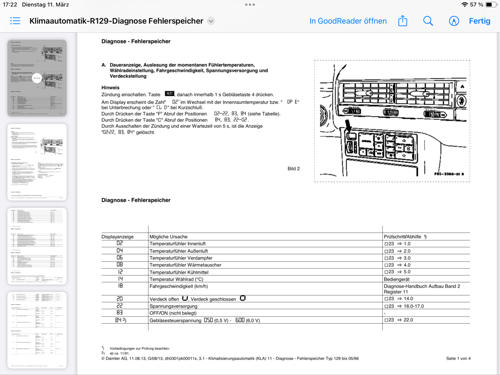Tap the multitasking three dots at the top
500x375 pixels.
point(250,5)
